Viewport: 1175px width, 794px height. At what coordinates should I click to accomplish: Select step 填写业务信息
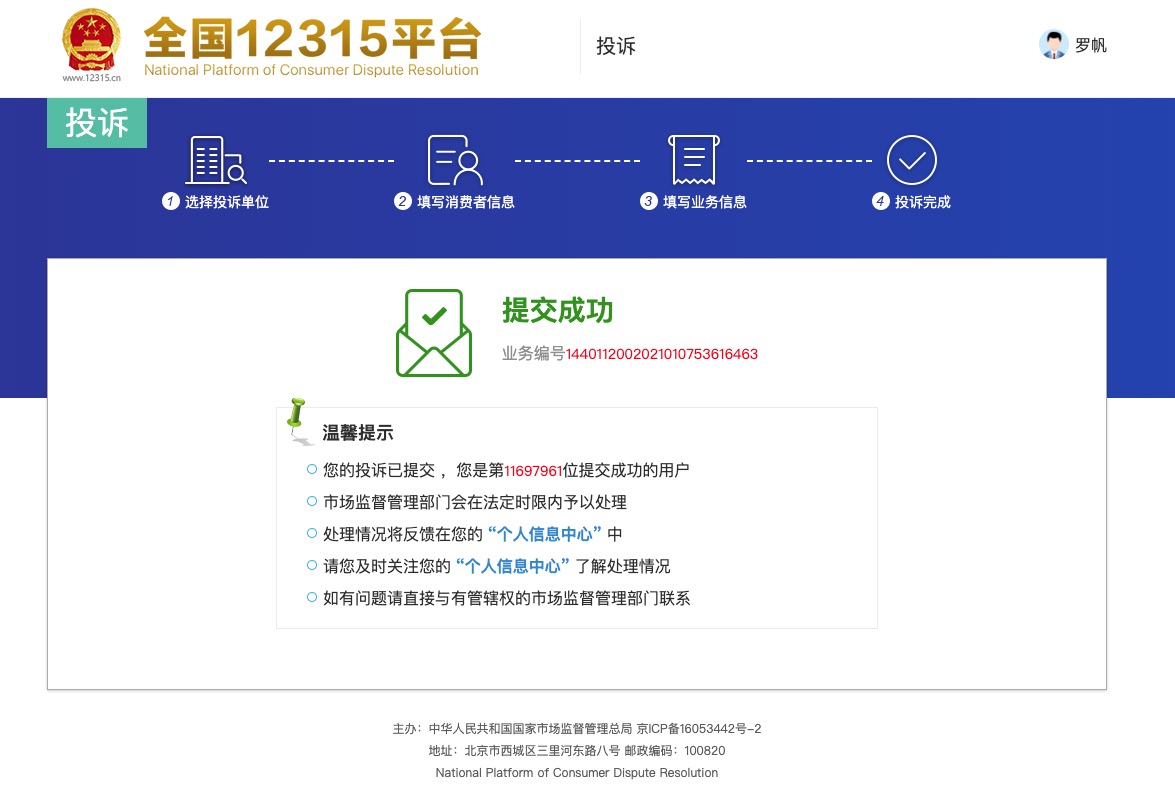pos(704,202)
